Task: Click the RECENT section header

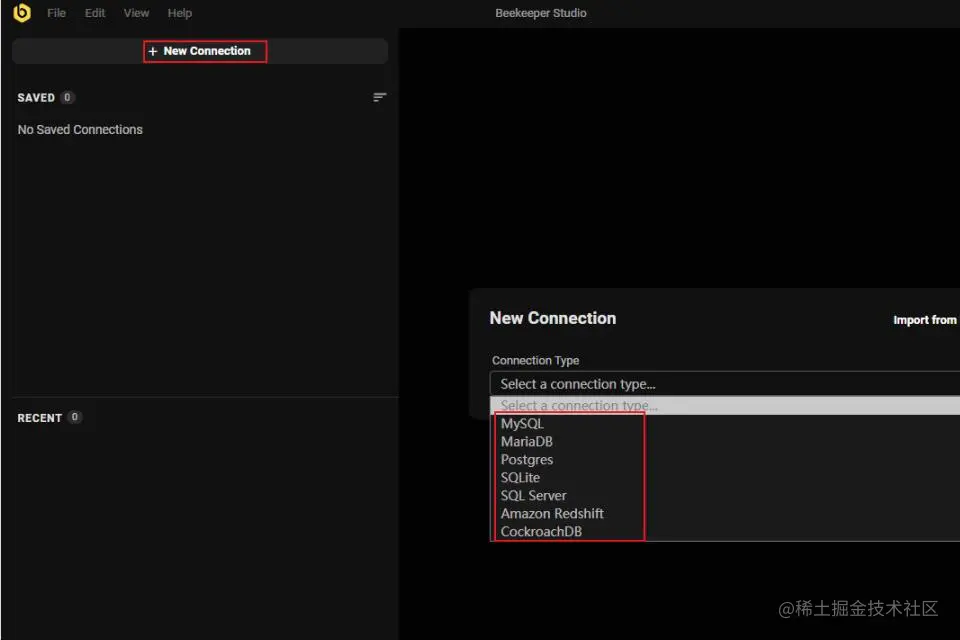Action: pyautogui.click(x=40, y=418)
